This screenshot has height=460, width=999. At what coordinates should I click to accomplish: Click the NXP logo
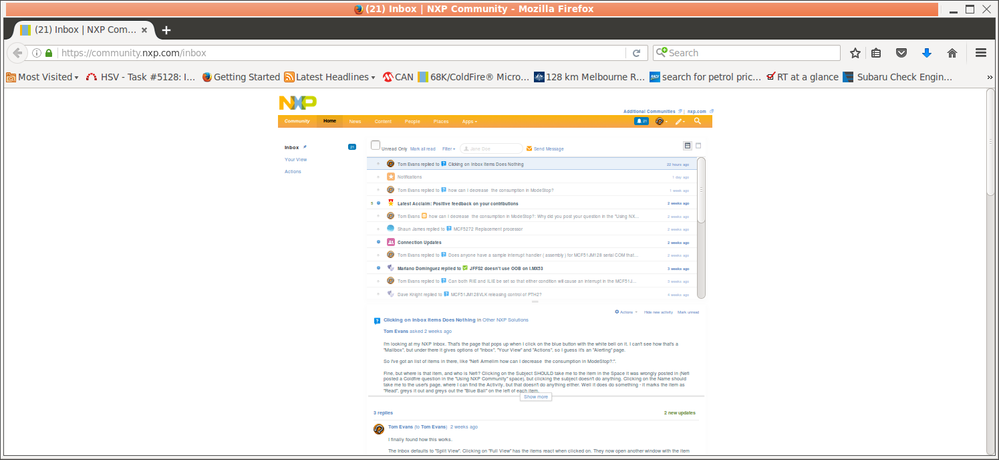pyautogui.click(x=298, y=103)
